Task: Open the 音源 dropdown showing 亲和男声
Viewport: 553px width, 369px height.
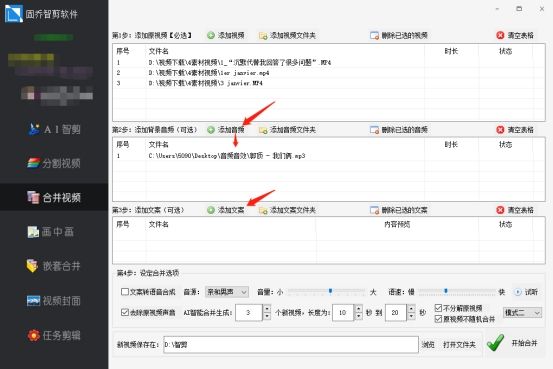Action: 227,292
